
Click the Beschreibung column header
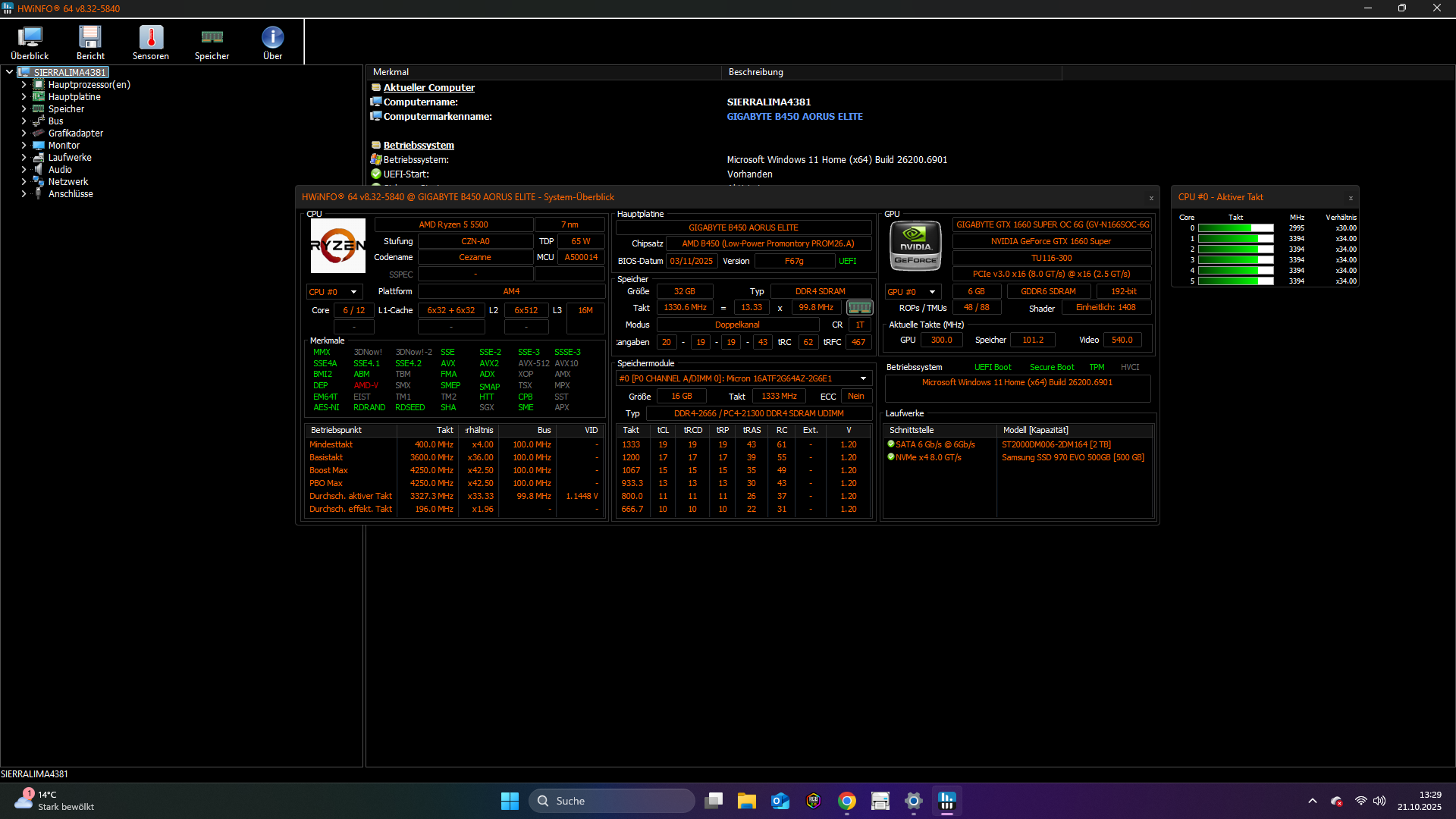coord(755,72)
